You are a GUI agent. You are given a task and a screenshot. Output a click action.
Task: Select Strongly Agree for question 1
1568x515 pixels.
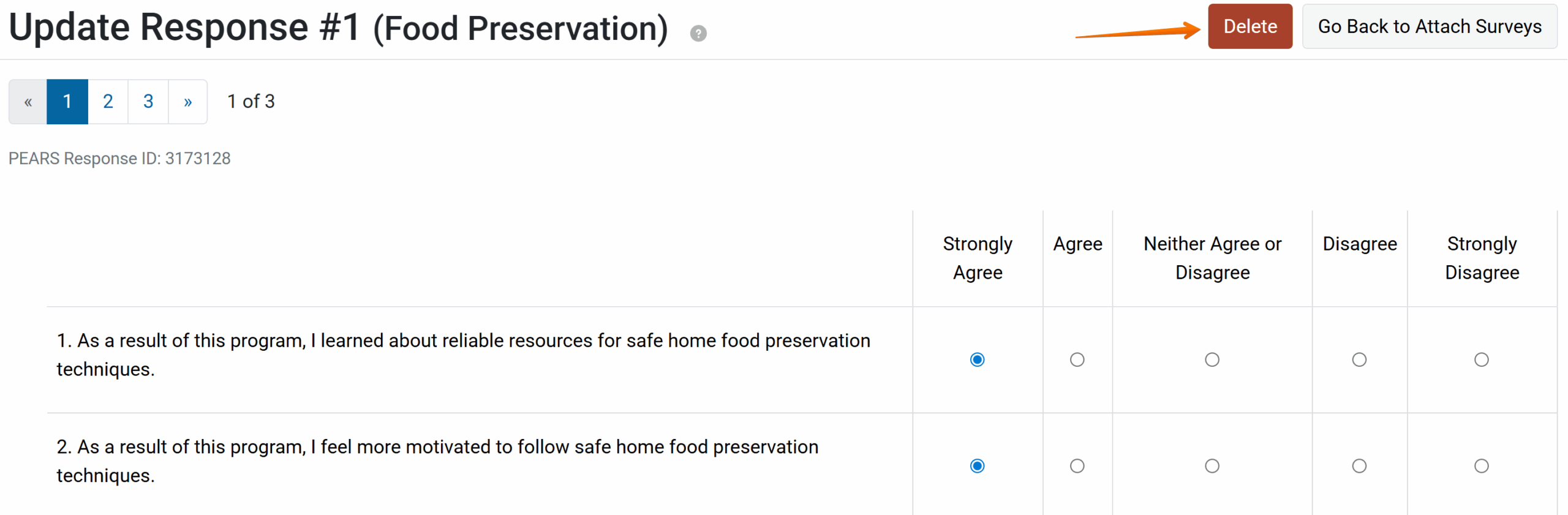tap(978, 359)
